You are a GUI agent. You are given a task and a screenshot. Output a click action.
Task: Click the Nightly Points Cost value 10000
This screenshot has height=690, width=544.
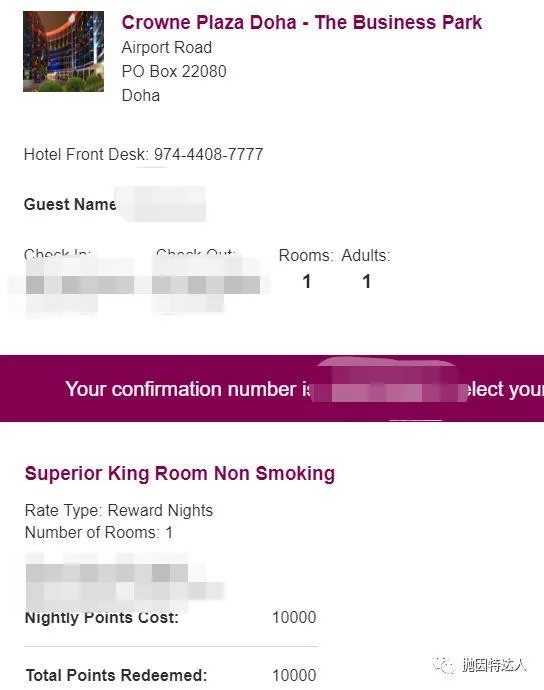point(294,617)
